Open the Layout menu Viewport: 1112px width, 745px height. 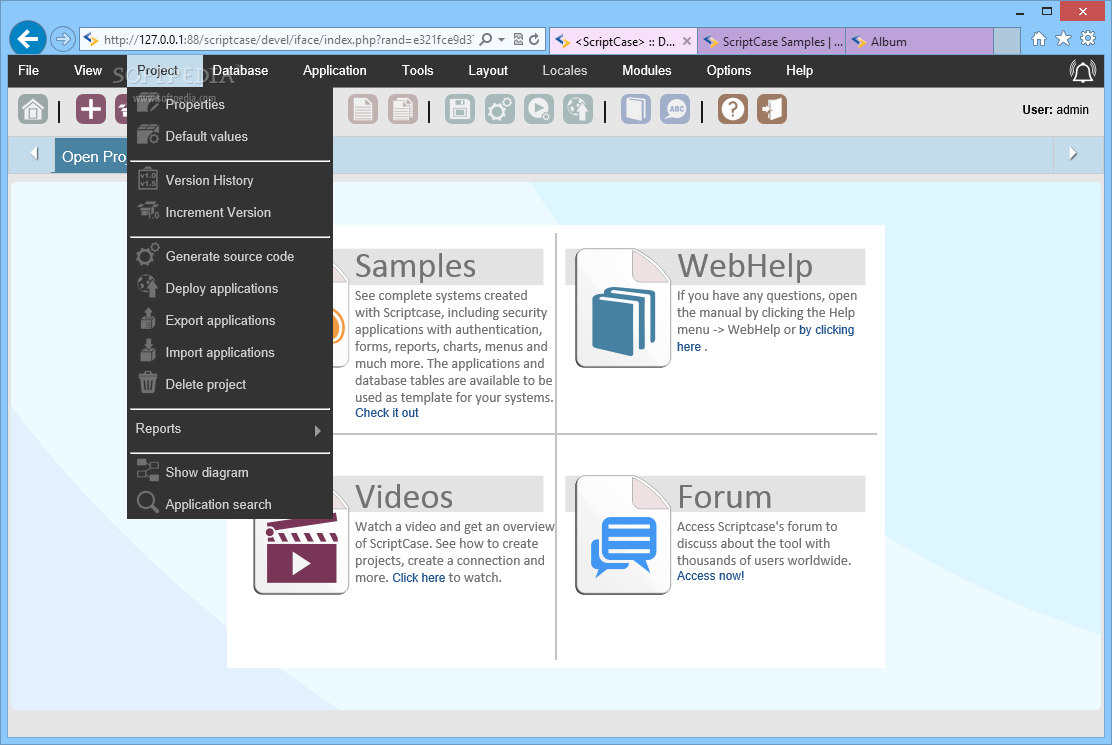tap(488, 70)
